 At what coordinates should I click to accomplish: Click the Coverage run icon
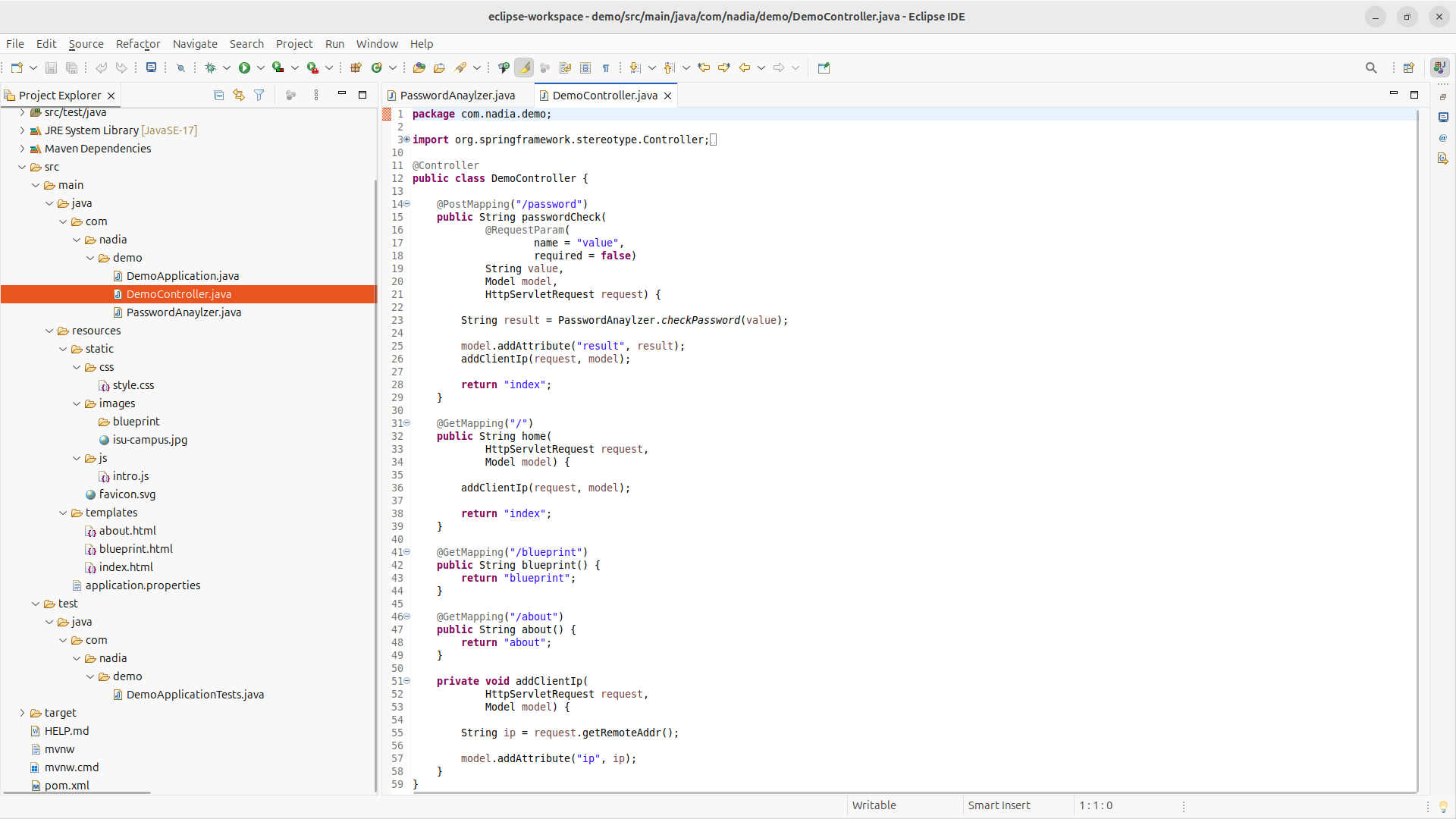click(x=278, y=67)
